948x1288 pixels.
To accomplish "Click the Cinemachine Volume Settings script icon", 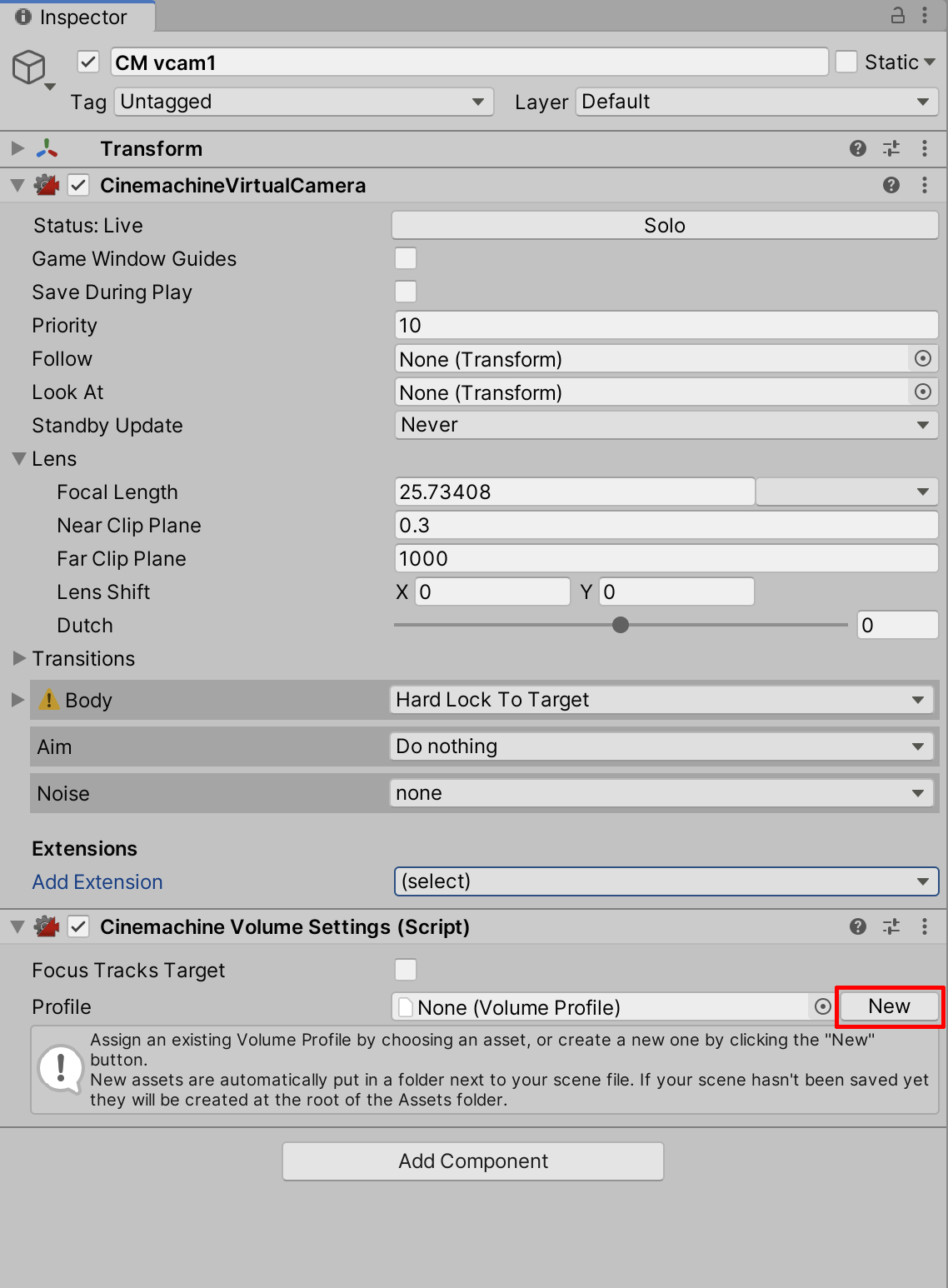I will coord(47,926).
